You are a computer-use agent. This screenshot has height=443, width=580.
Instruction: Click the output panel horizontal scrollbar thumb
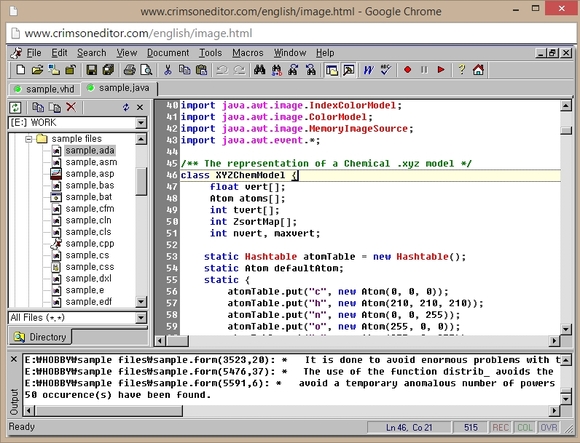coord(109,410)
